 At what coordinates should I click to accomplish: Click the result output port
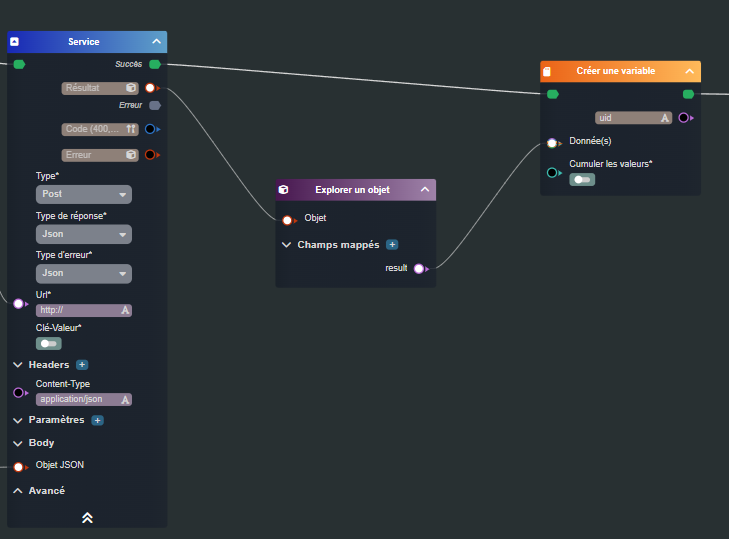click(x=419, y=268)
